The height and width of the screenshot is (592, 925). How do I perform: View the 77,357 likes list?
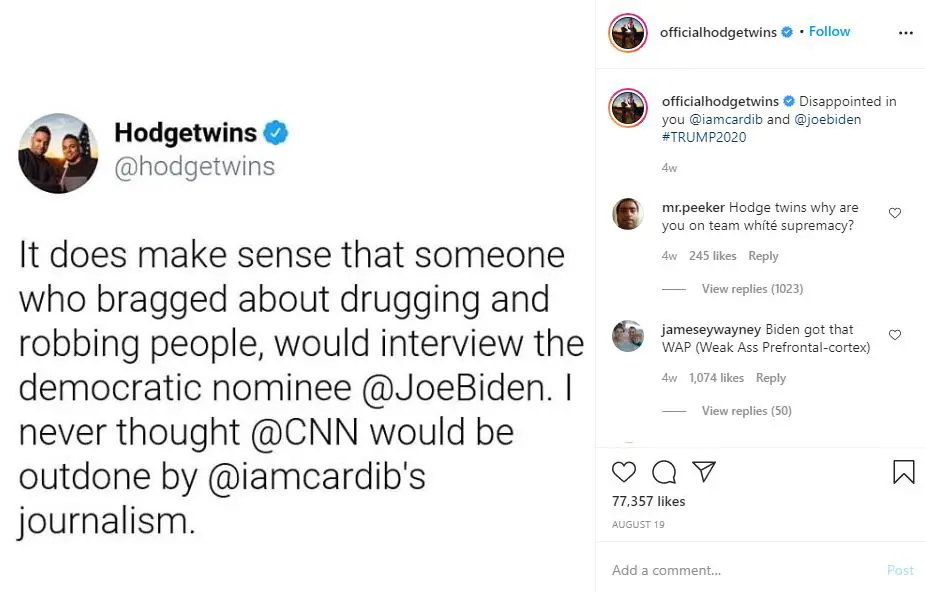coord(648,501)
